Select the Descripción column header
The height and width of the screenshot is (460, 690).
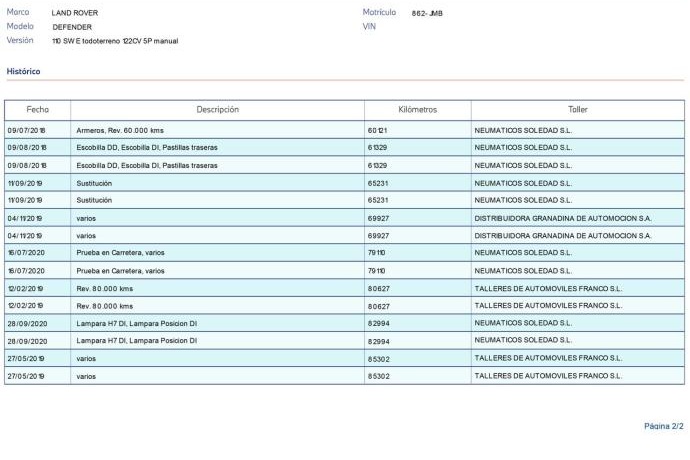pos(217,109)
